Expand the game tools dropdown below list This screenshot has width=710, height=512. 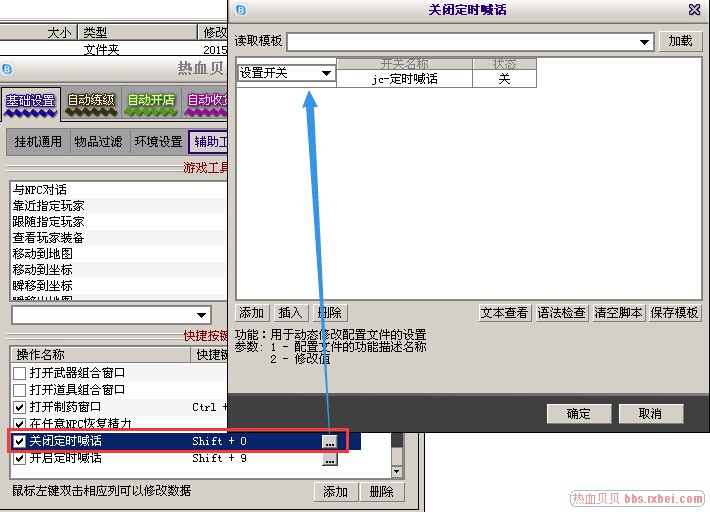pyautogui.click(x=202, y=315)
